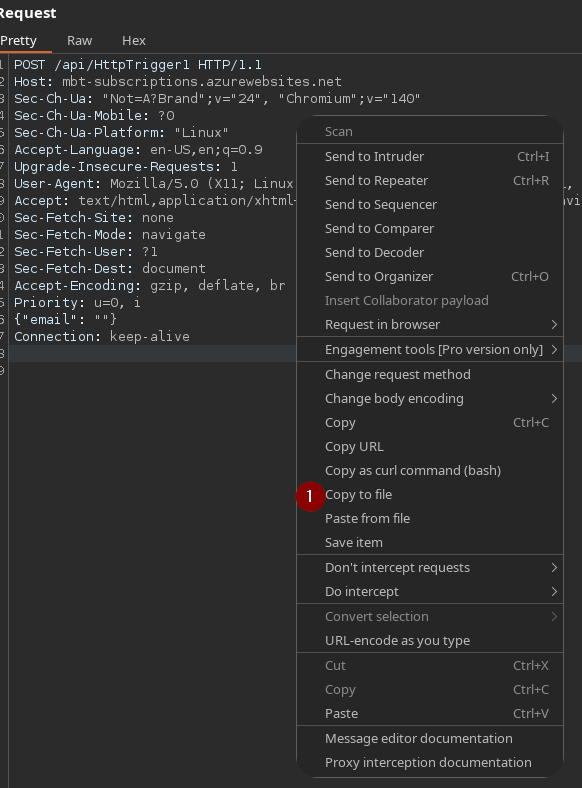This screenshot has width=582, height=788.
Task: Choose Send to Repeater
Action: pyautogui.click(x=430, y=180)
